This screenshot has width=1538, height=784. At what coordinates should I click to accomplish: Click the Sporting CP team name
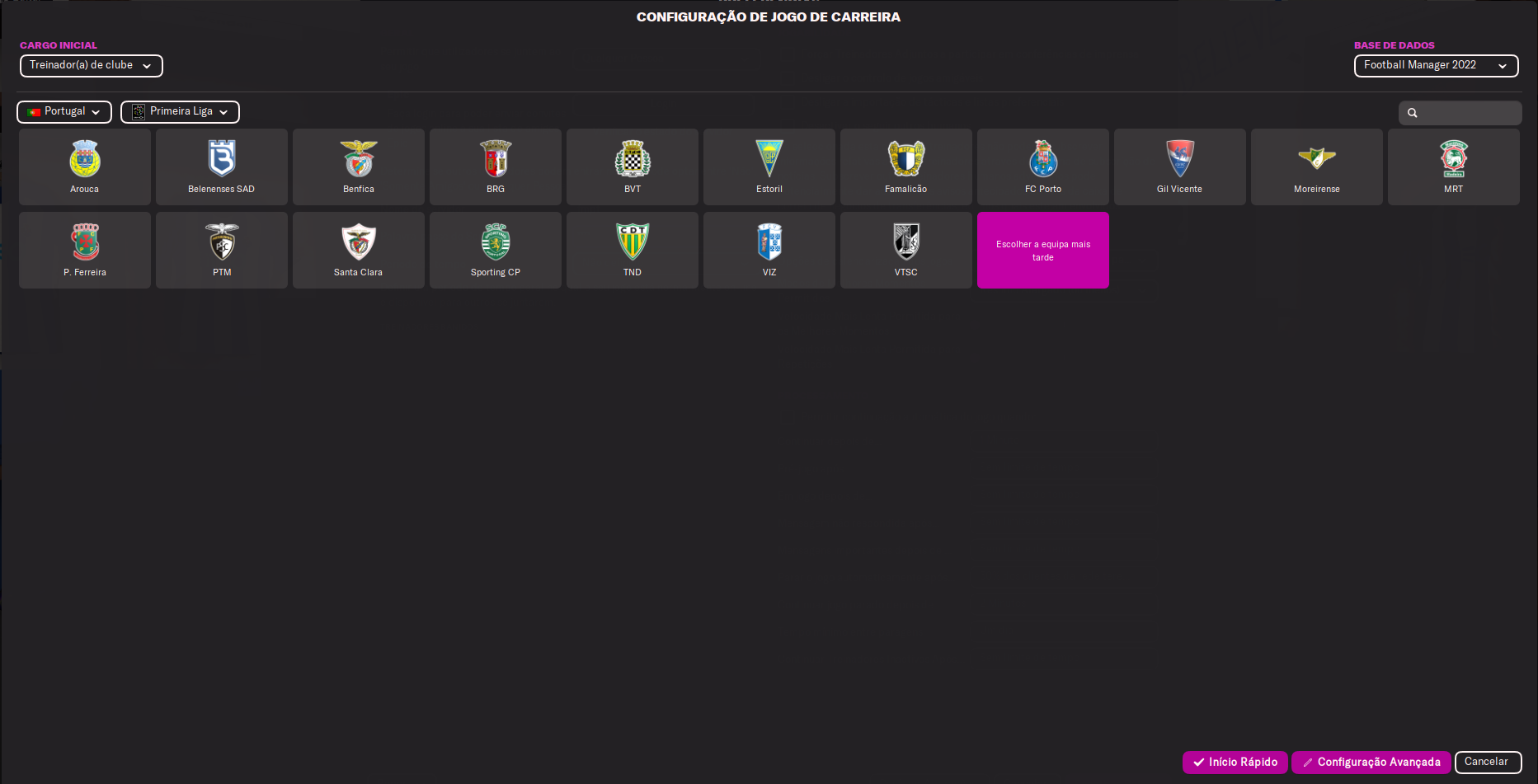(496, 273)
